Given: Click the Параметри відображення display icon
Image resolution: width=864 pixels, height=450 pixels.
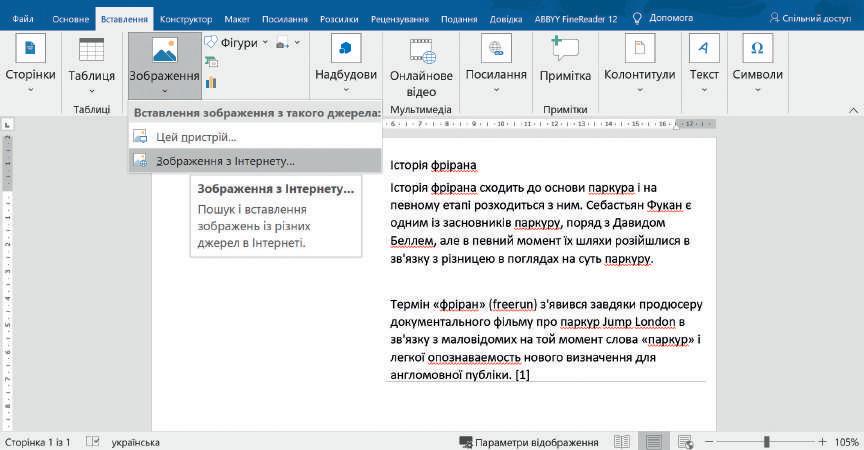Looking at the screenshot, I should [466, 442].
